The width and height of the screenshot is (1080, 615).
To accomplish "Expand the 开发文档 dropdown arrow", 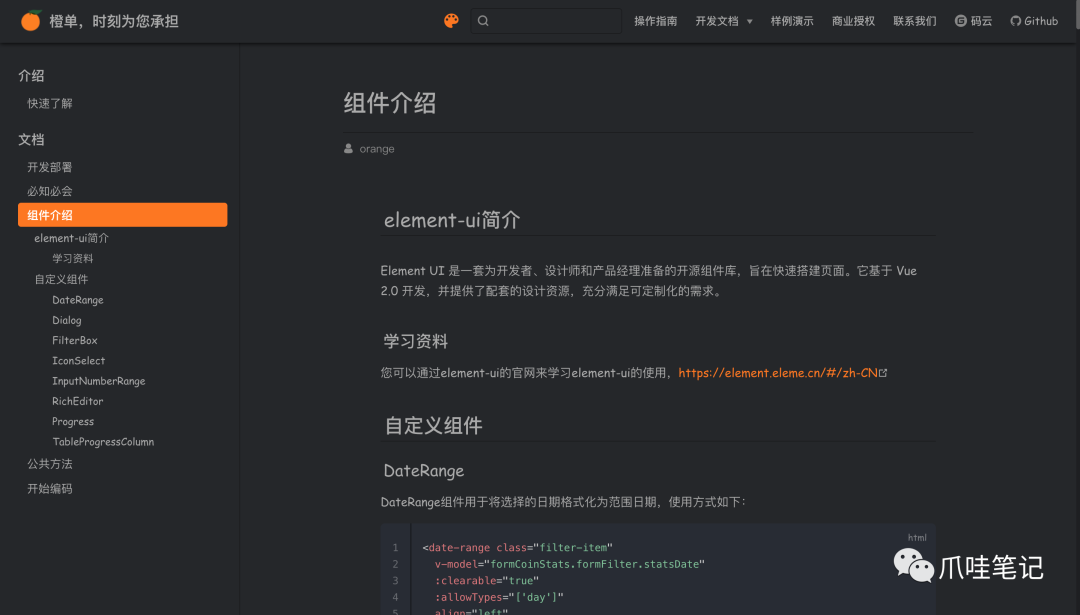I will [749, 22].
